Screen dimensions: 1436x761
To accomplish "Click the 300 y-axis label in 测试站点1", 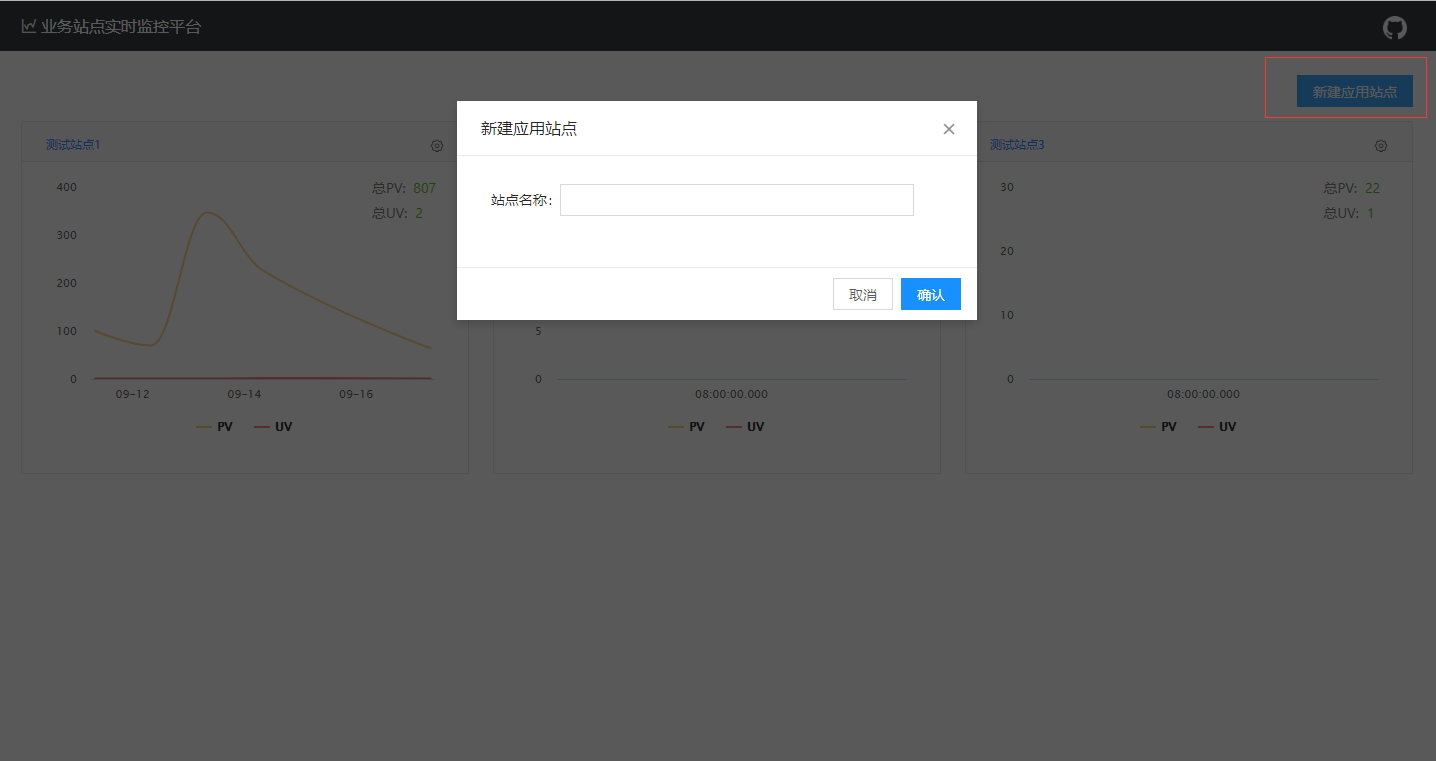I will pyautogui.click(x=67, y=235).
